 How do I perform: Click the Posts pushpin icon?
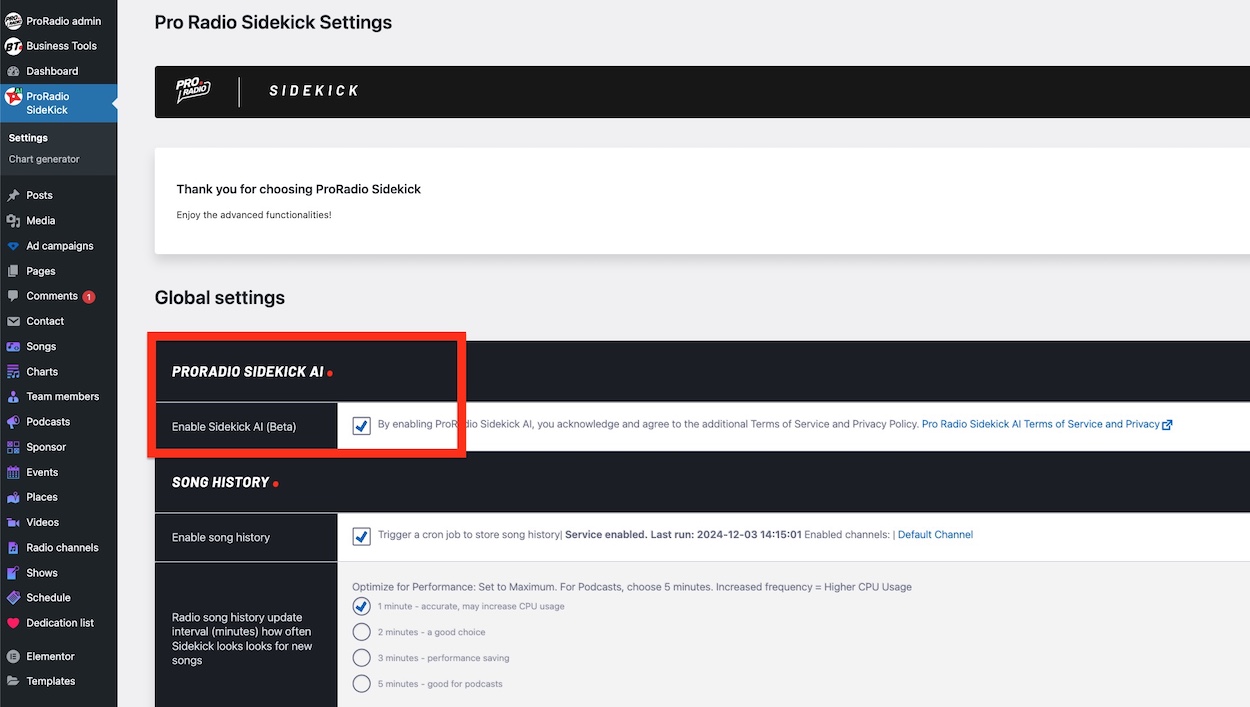pos(13,196)
